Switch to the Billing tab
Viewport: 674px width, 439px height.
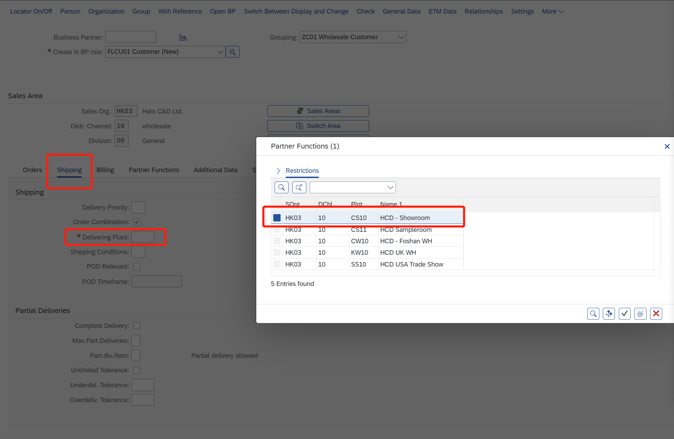(105, 170)
